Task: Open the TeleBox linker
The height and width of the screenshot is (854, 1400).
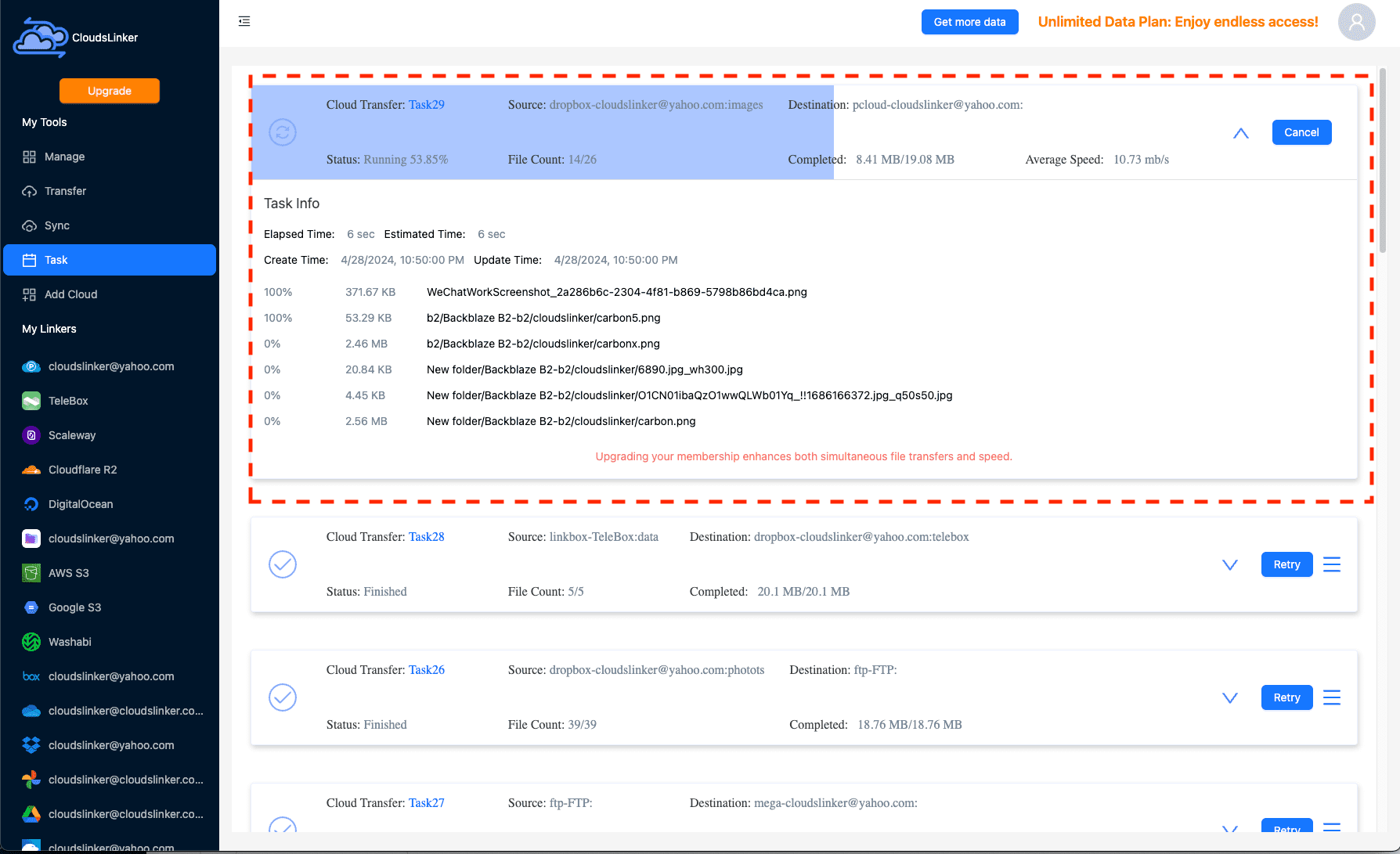Action: click(x=110, y=401)
